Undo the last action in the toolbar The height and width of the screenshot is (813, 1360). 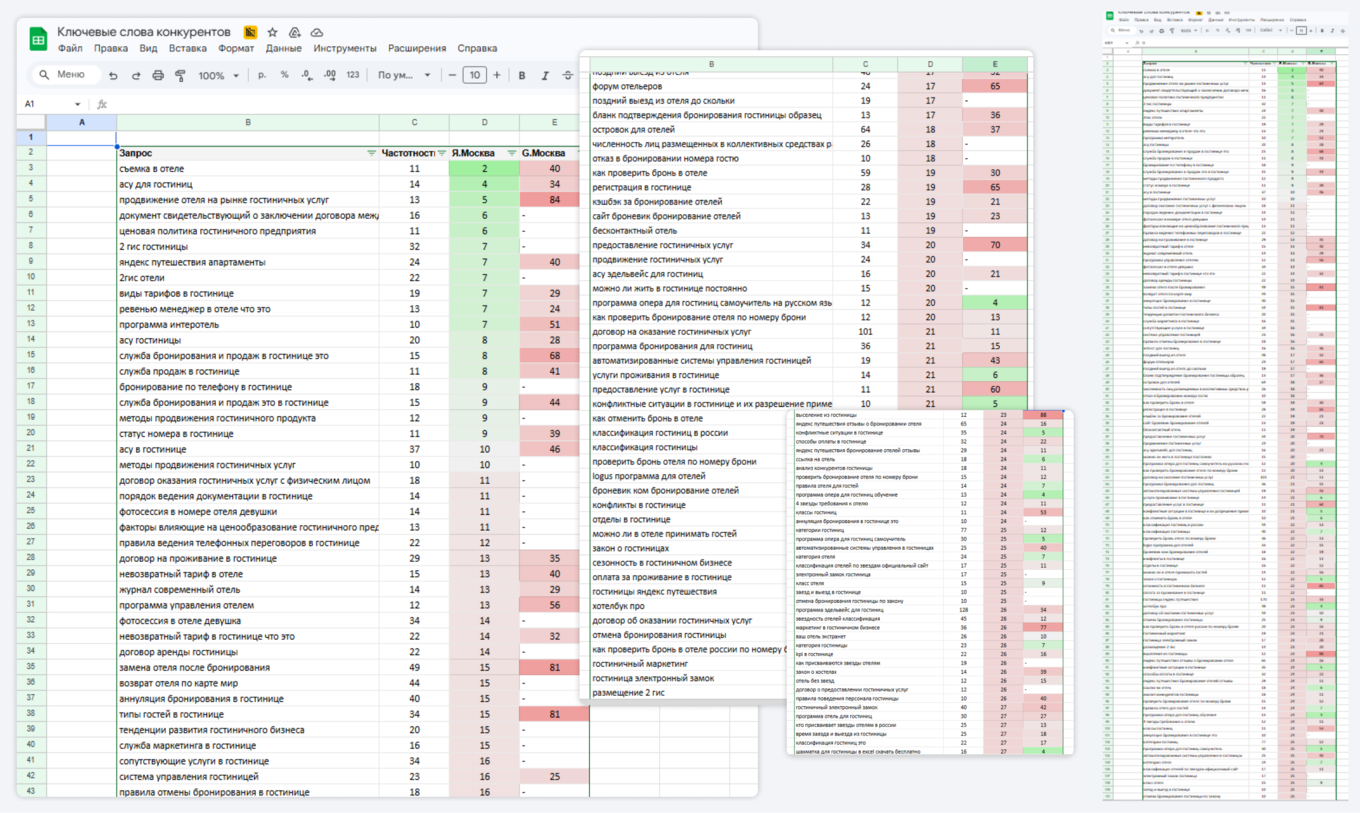click(x=113, y=75)
